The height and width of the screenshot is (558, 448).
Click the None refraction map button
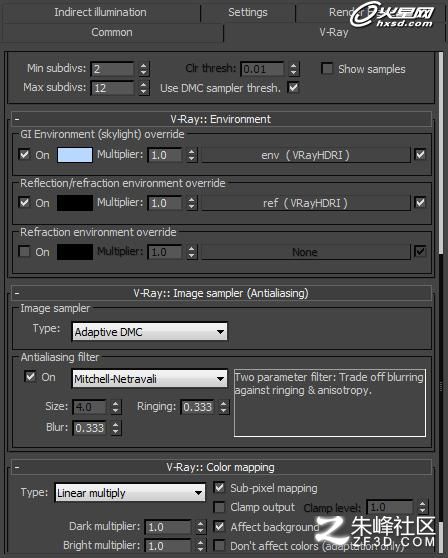pyautogui.click(x=306, y=252)
